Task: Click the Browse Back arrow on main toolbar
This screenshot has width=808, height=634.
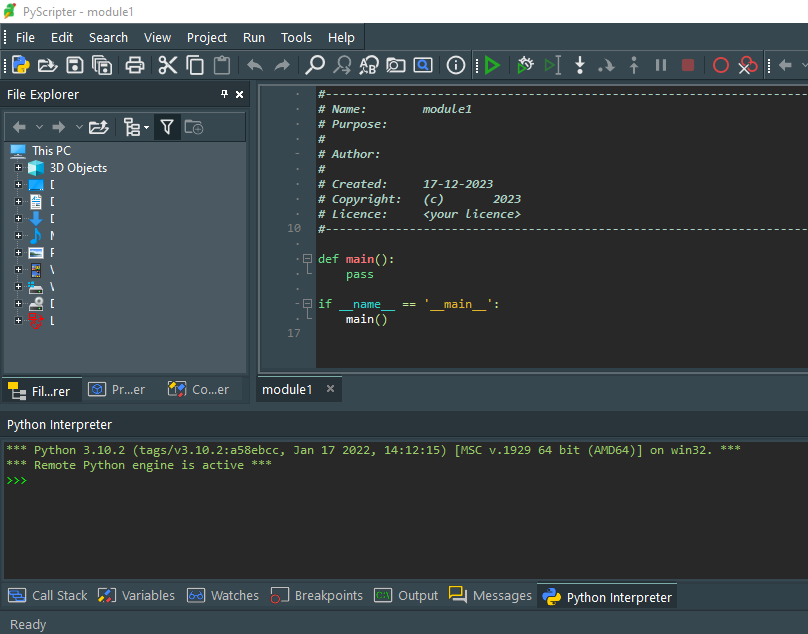Action: click(x=785, y=65)
